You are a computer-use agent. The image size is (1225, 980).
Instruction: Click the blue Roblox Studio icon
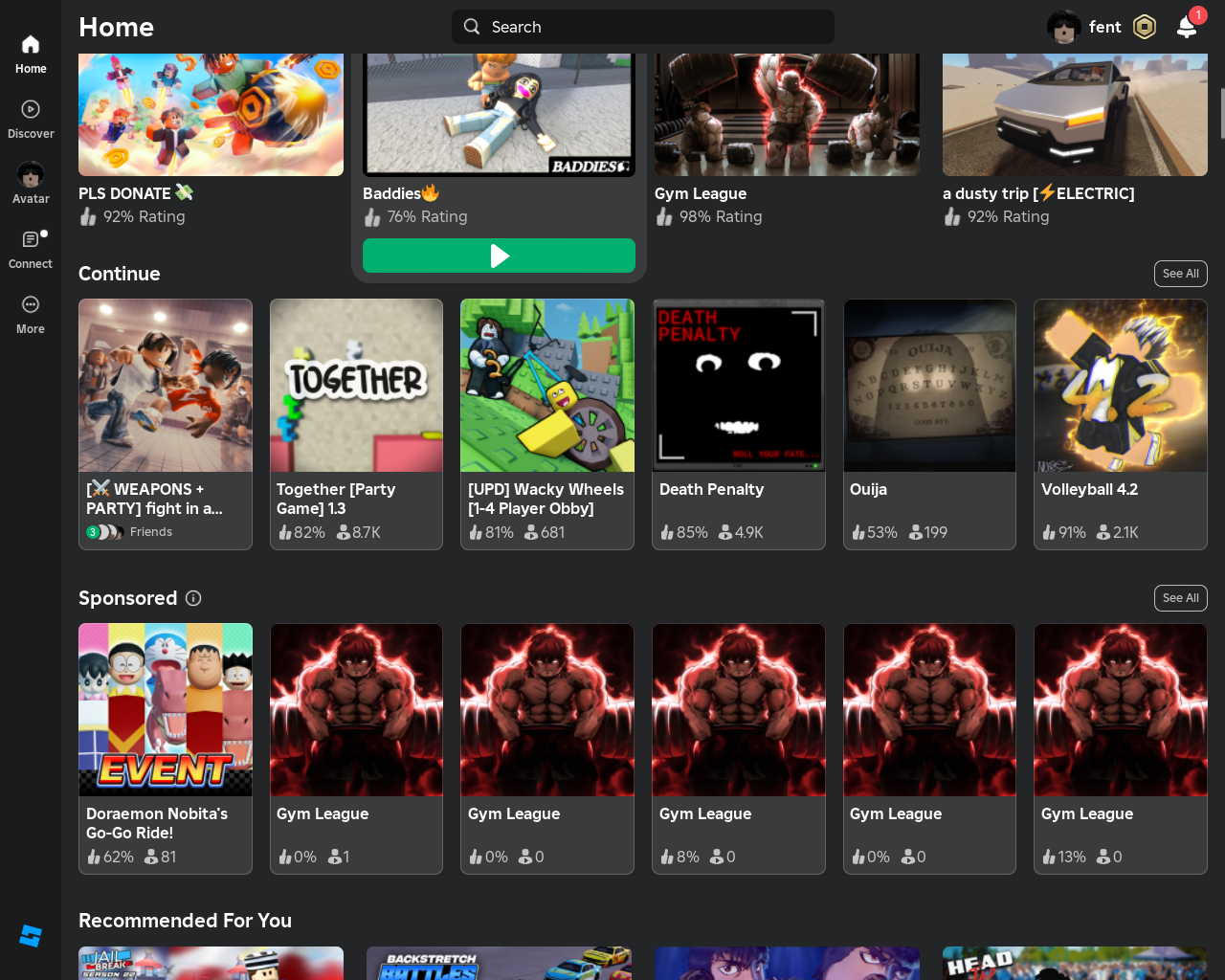[31, 936]
